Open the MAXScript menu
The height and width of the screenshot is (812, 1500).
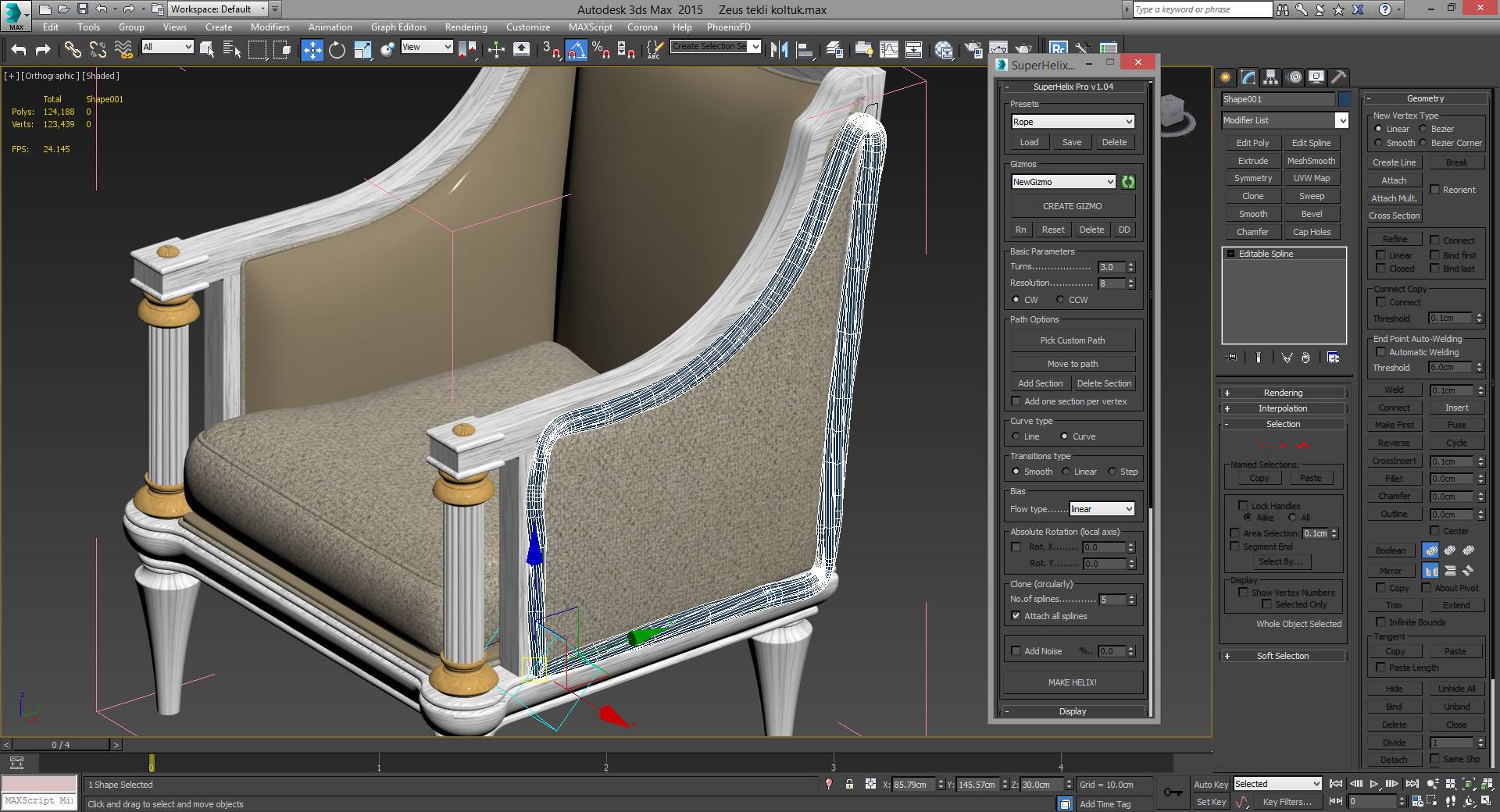tap(590, 27)
